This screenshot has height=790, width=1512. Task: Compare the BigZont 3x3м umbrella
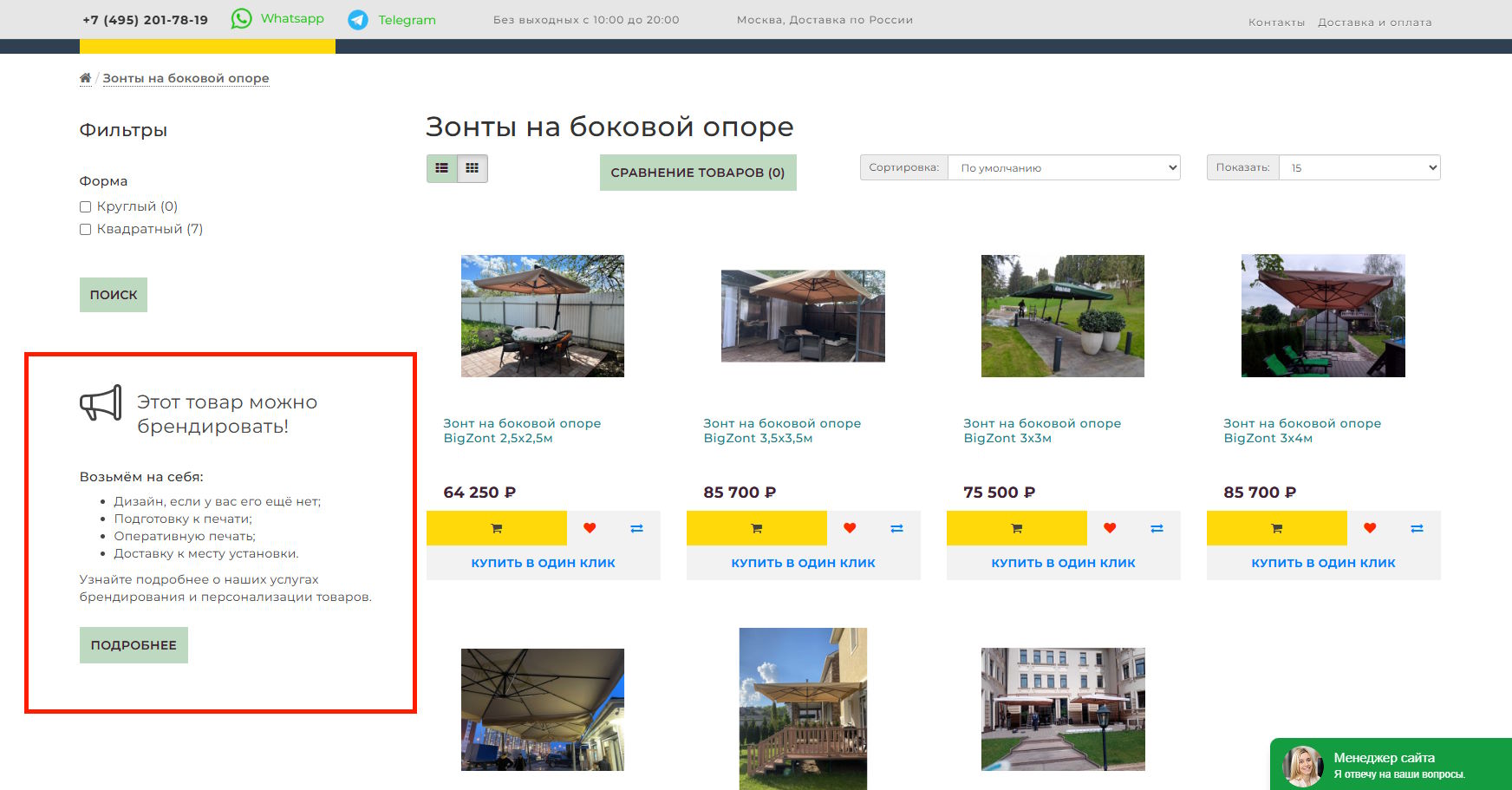(1157, 528)
